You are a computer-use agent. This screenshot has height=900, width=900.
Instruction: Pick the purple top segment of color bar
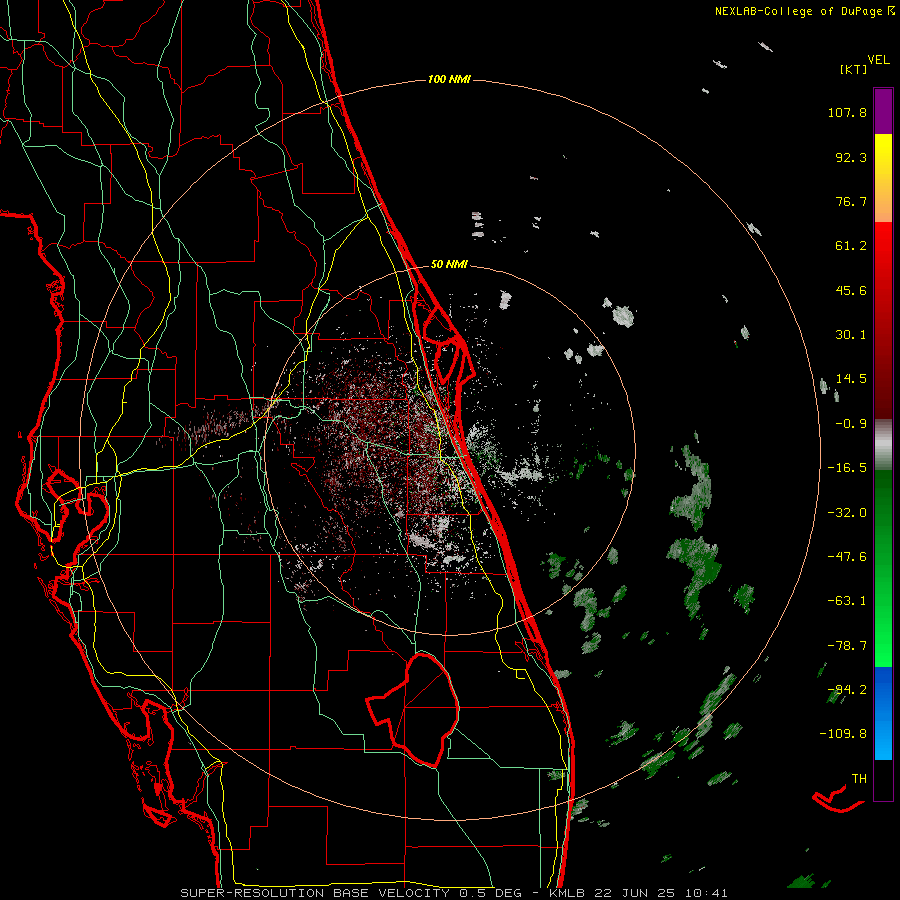point(883,111)
